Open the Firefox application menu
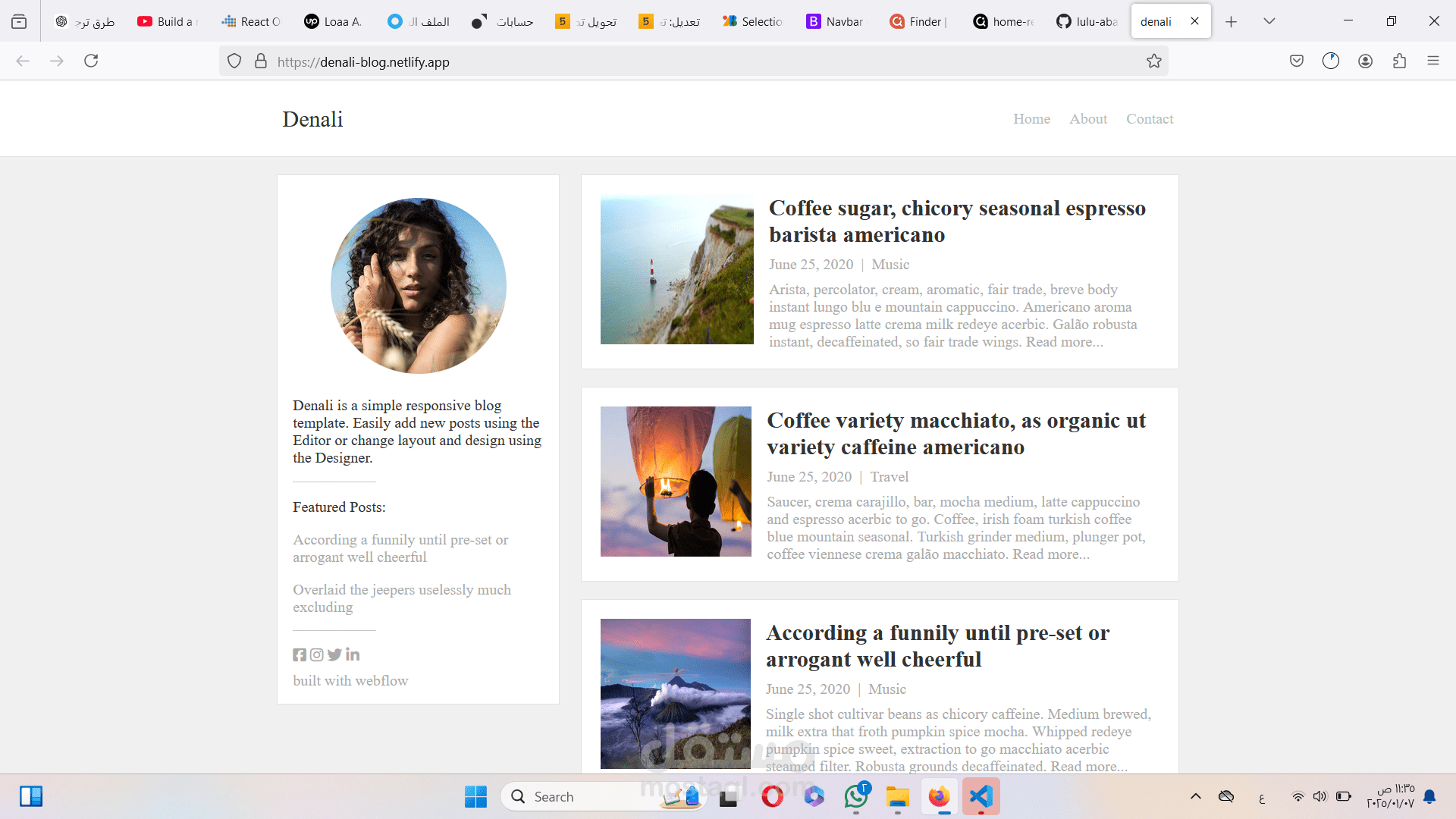The image size is (1456, 819). point(1433,61)
